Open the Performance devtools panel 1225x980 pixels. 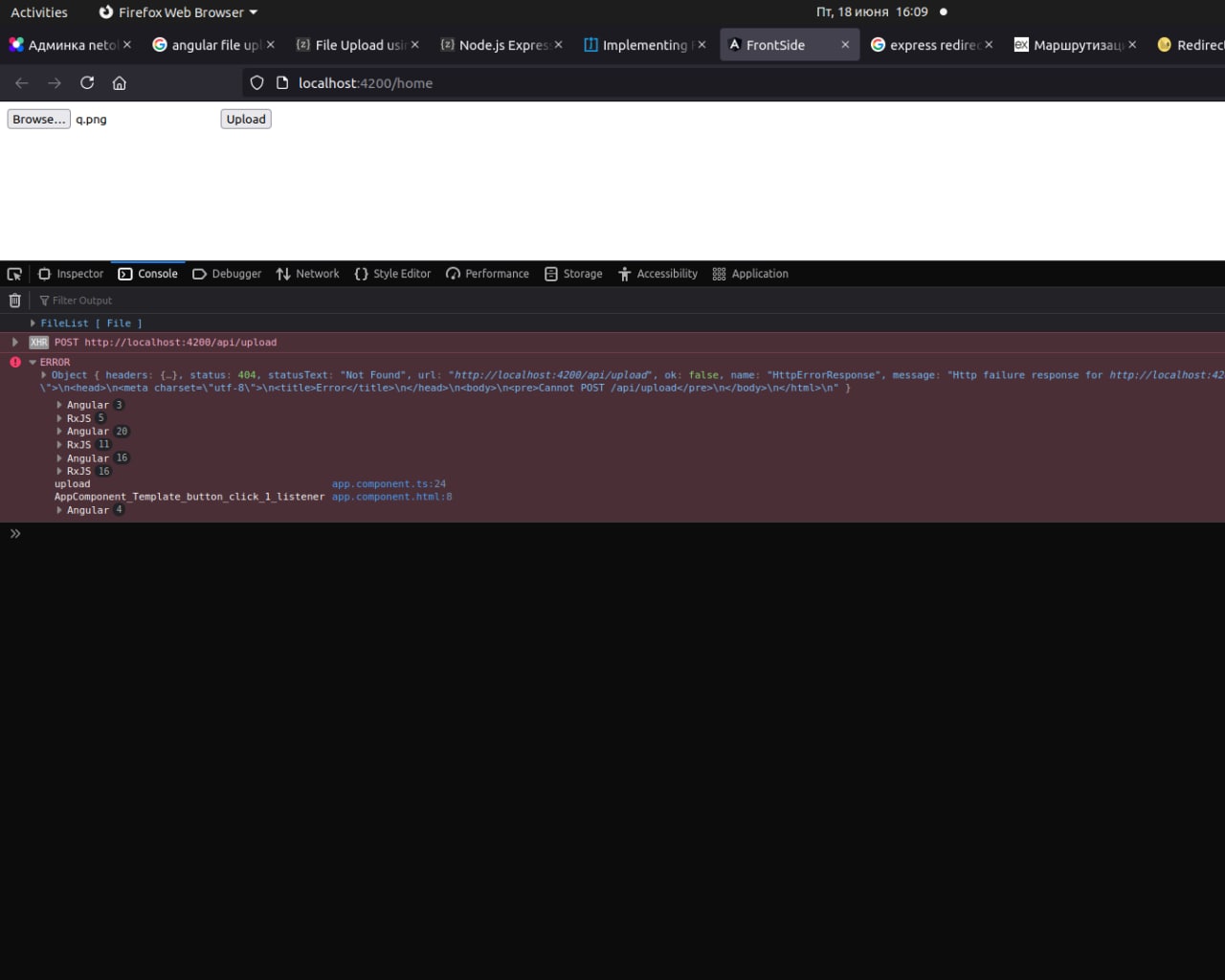(x=487, y=274)
